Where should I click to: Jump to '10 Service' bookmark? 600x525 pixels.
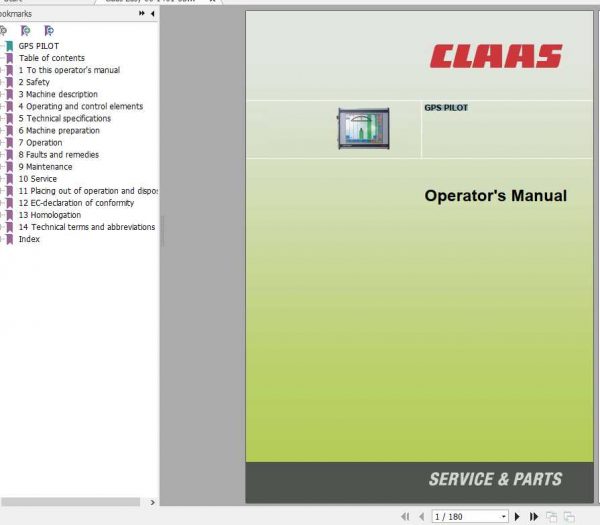38,179
